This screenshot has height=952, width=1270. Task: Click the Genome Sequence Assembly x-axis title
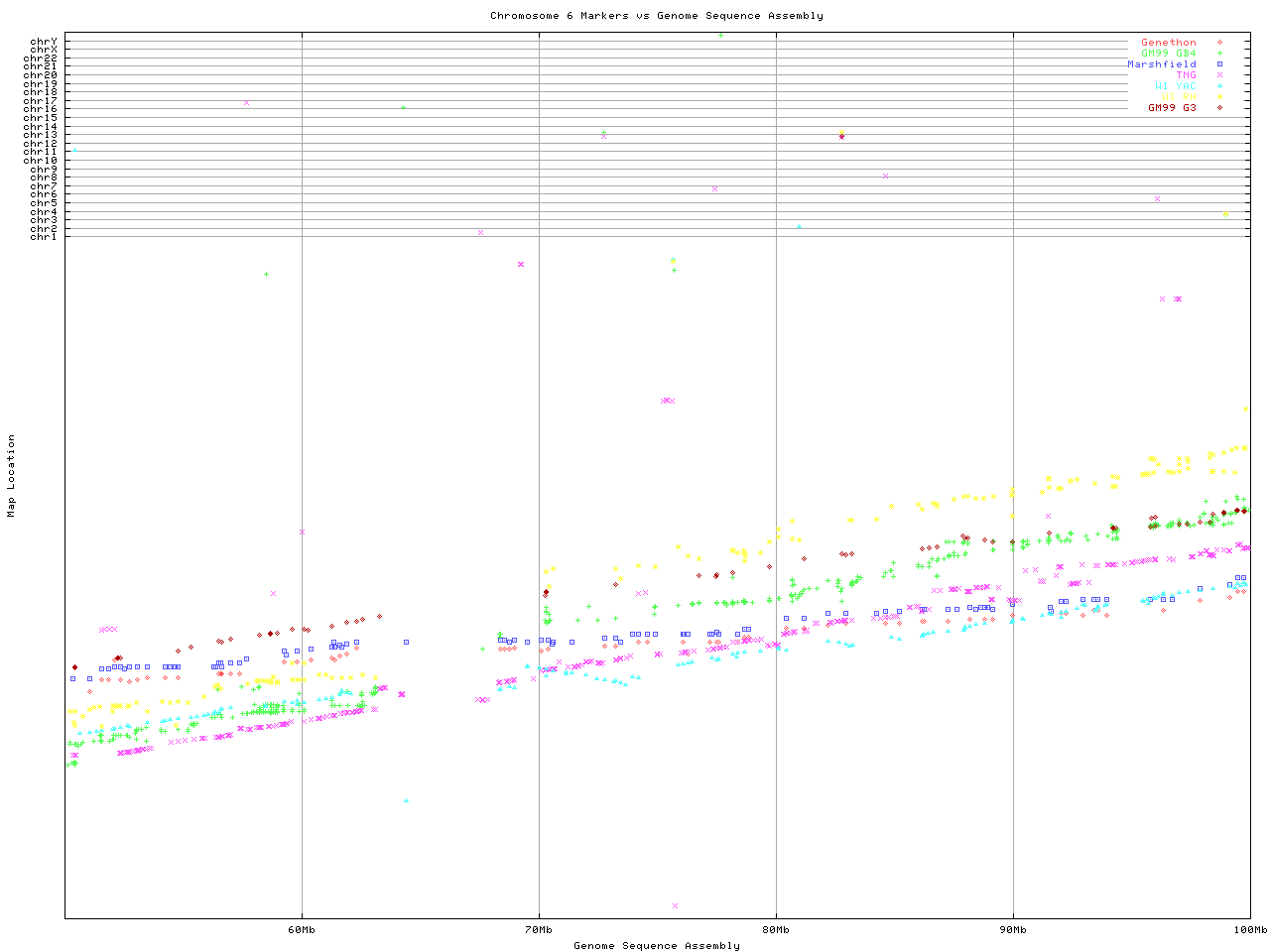point(656,946)
